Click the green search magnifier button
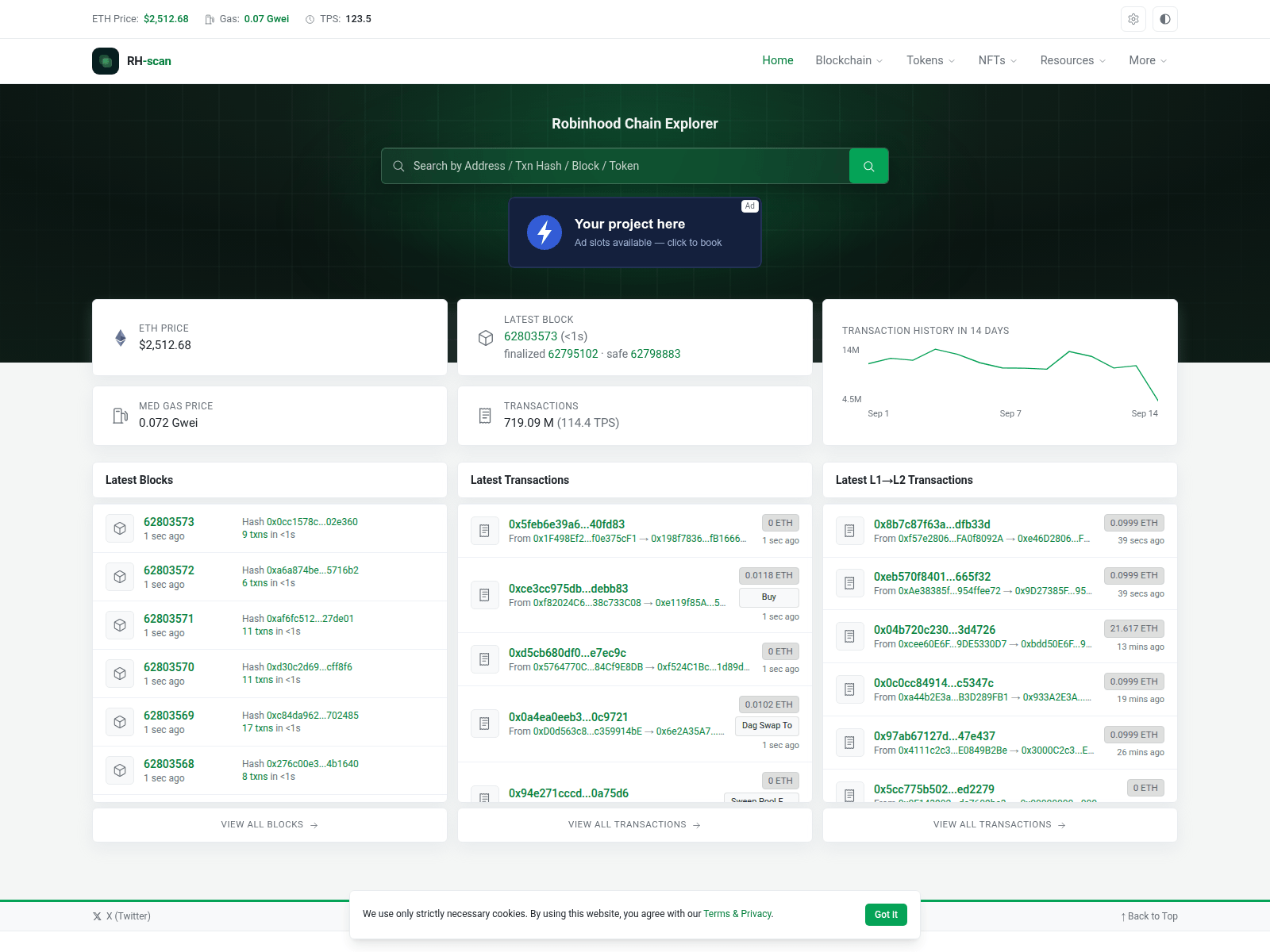Screen dimensions: 1270x952 coord(869,166)
